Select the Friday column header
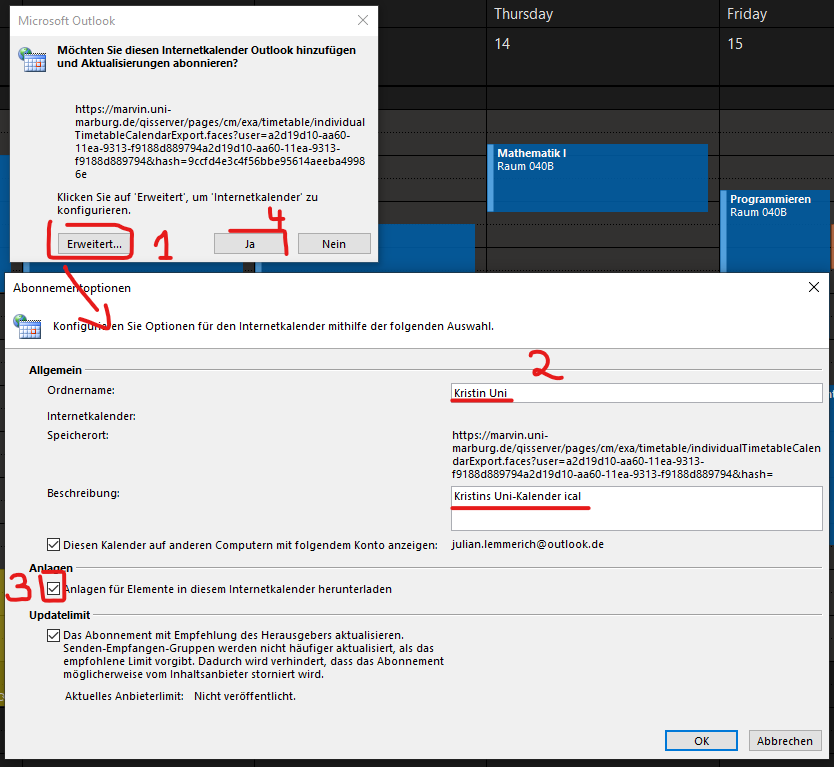This screenshot has height=767, width=834. [747, 14]
